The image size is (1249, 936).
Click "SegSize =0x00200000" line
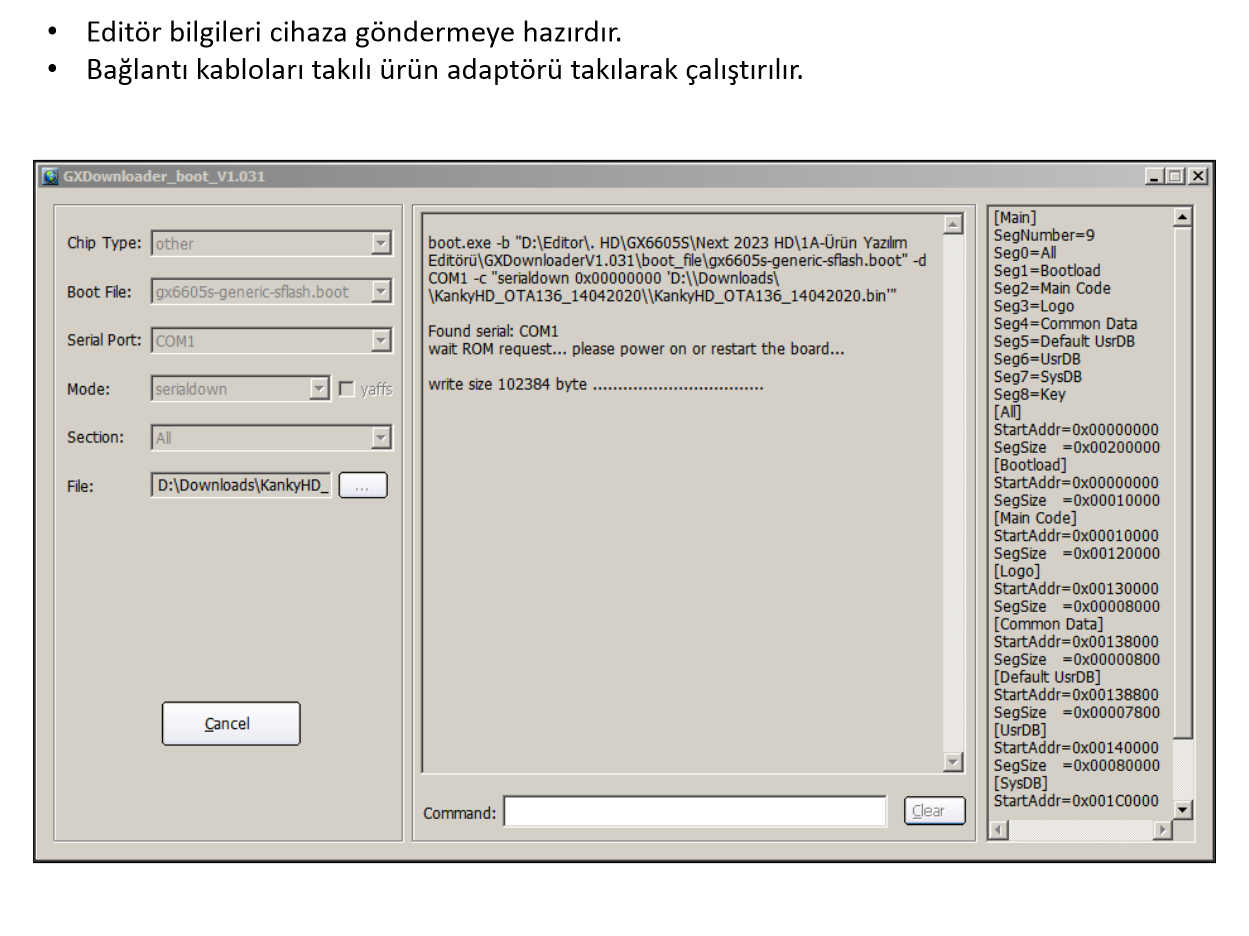pos(1077,448)
